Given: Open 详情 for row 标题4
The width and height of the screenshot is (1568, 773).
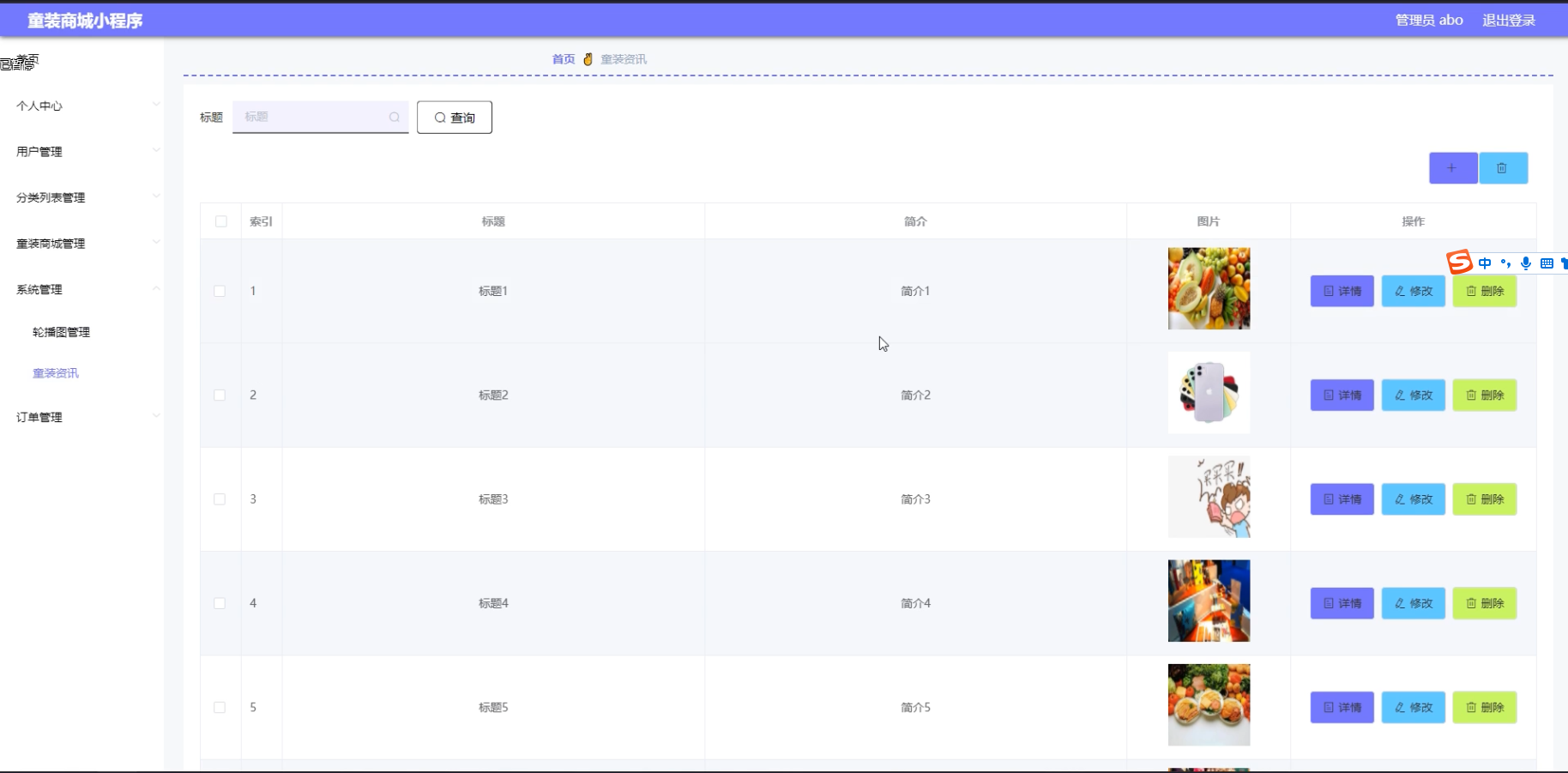Looking at the screenshot, I should tap(1342, 603).
